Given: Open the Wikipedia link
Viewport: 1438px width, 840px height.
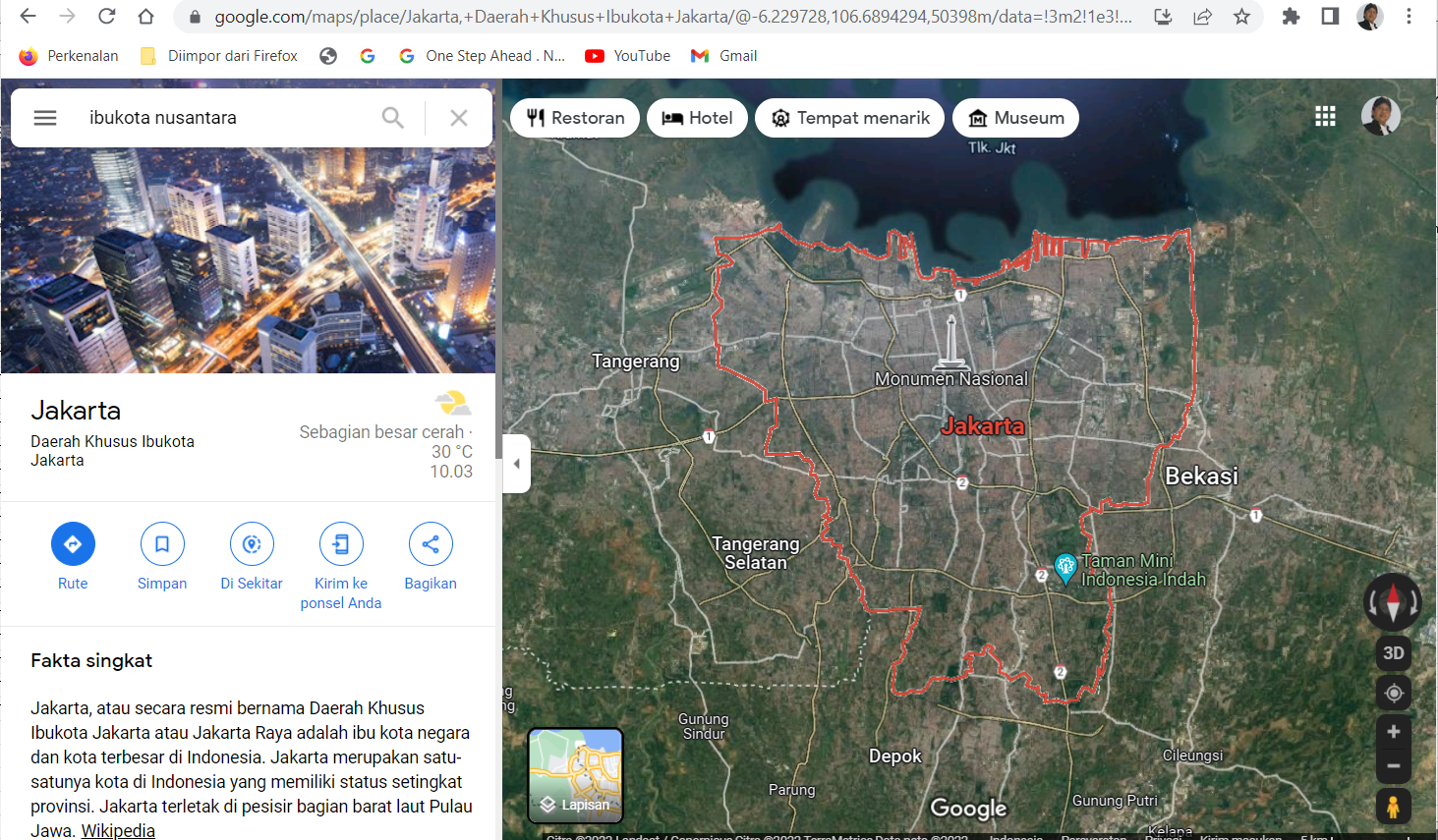Looking at the screenshot, I should tap(118, 831).
